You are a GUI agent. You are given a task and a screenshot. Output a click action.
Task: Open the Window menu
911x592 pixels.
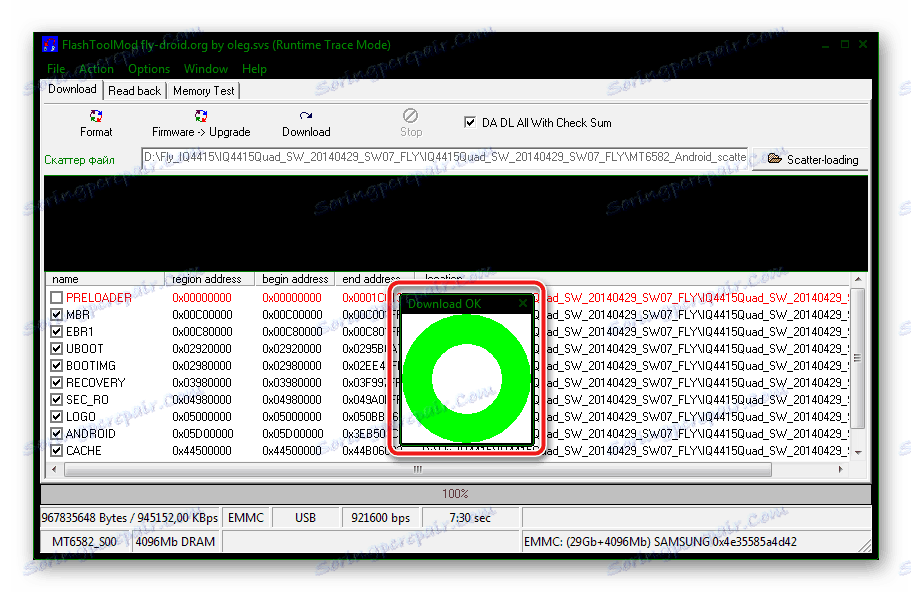[206, 69]
